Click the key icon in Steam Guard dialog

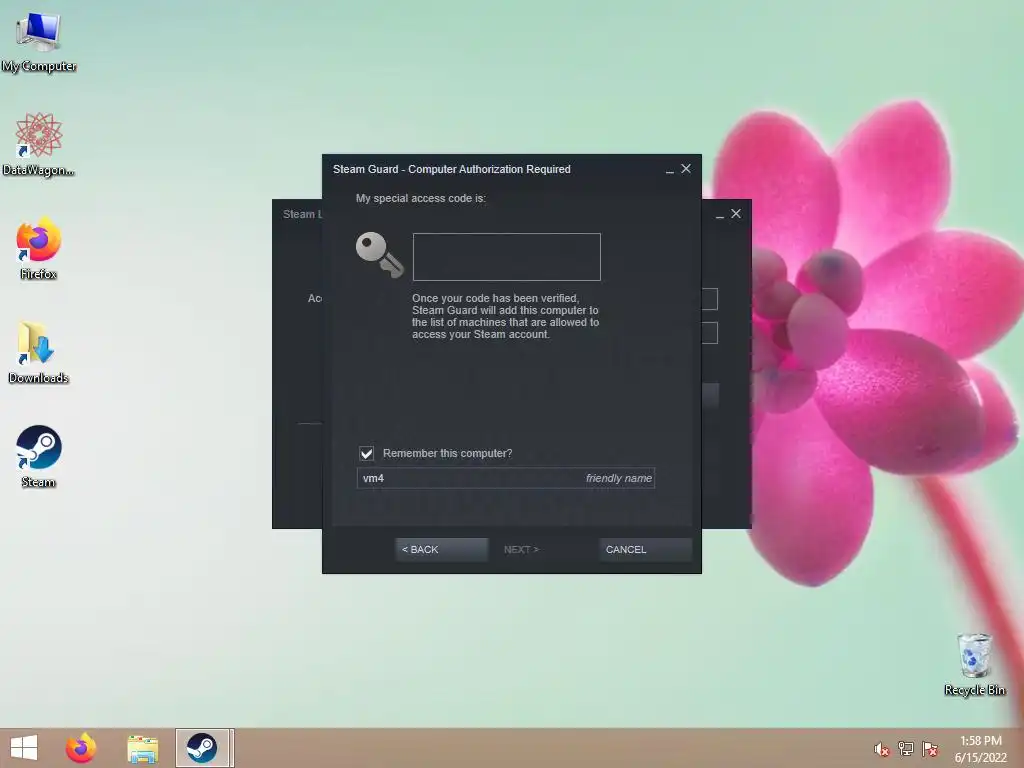point(379,255)
